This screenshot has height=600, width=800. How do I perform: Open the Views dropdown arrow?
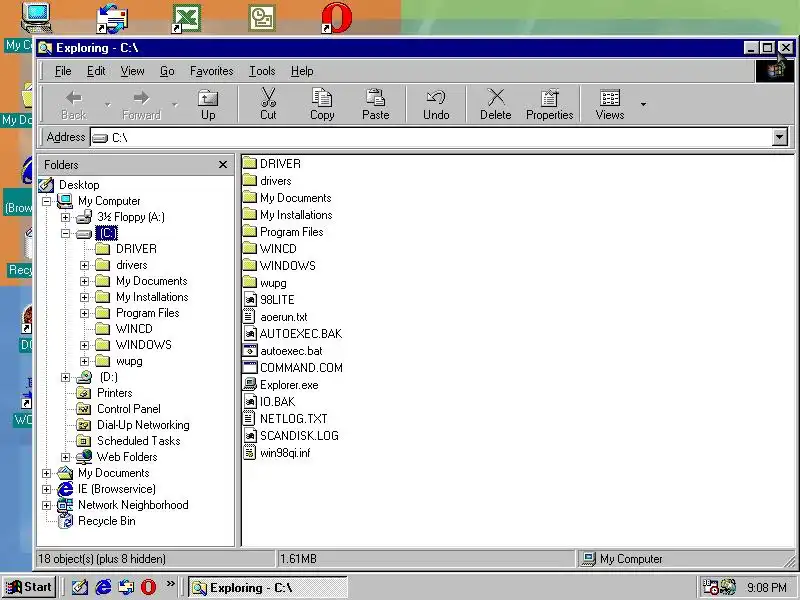pos(643,105)
